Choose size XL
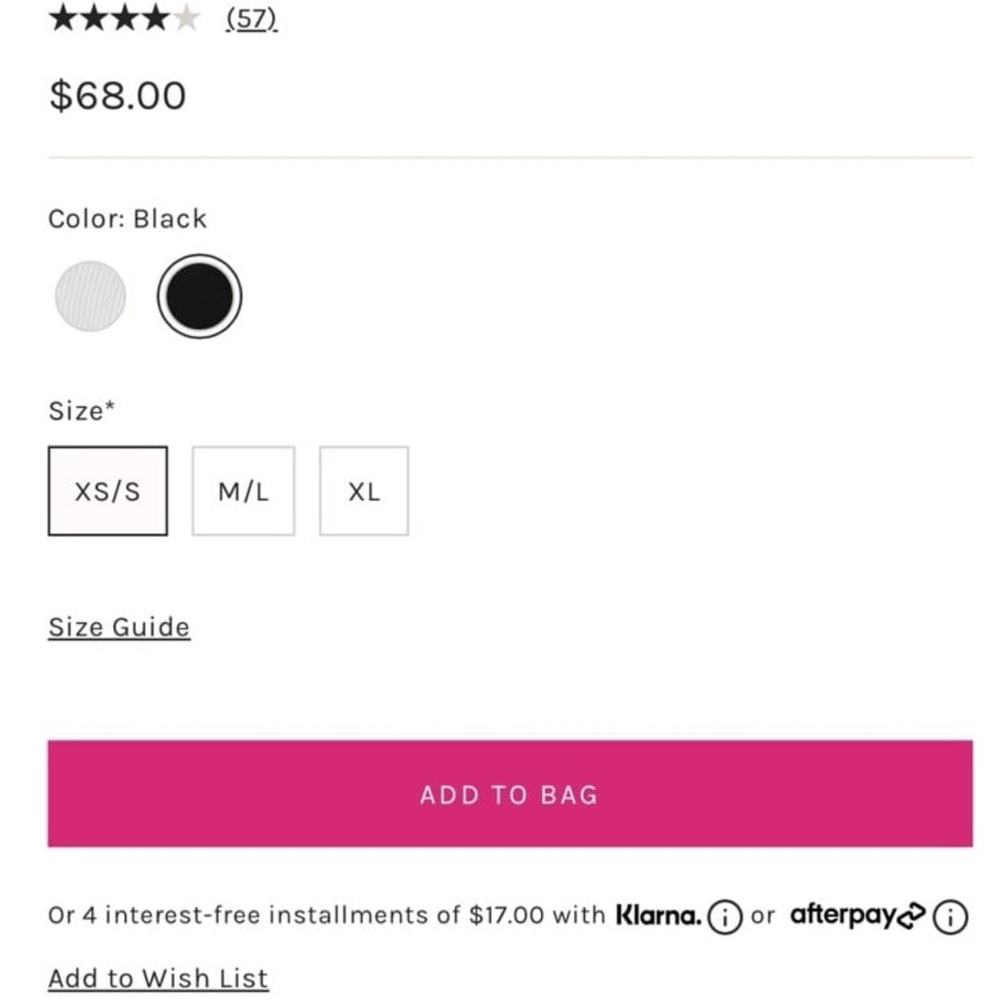This screenshot has height=1000, width=1000. (364, 491)
